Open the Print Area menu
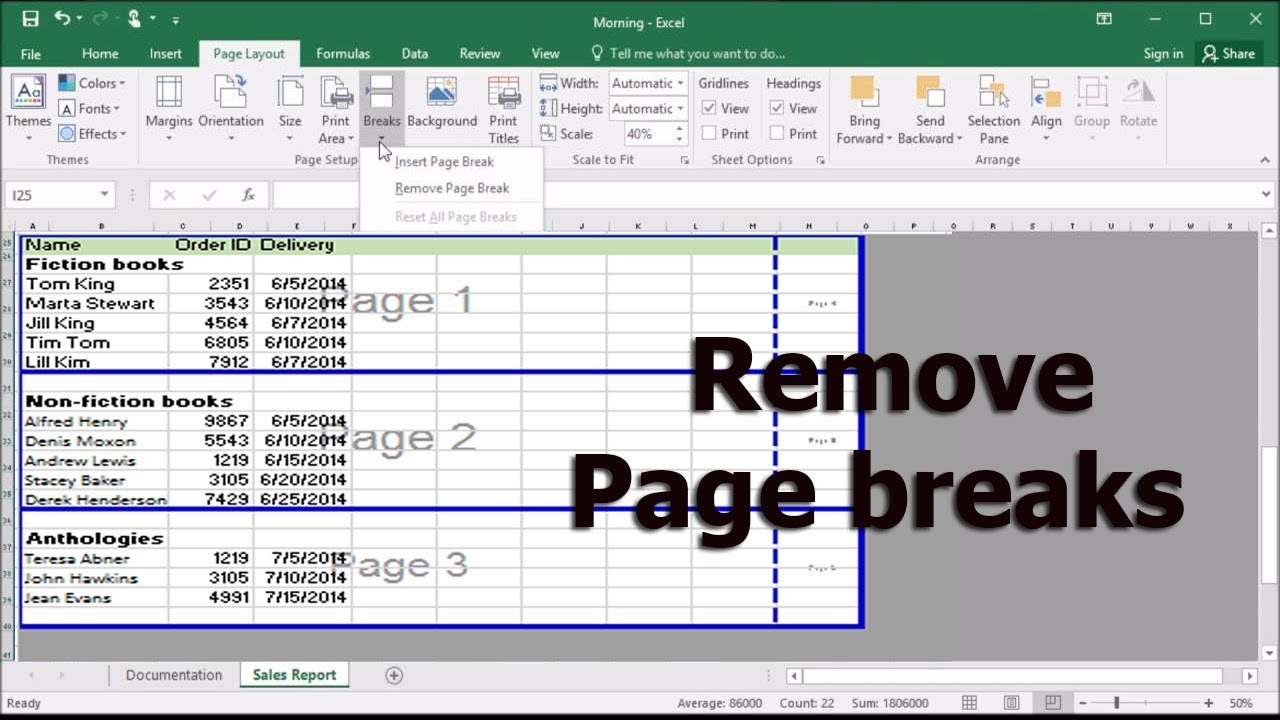The height and width of the screenshot is (720, 1280). click(336, 109)
